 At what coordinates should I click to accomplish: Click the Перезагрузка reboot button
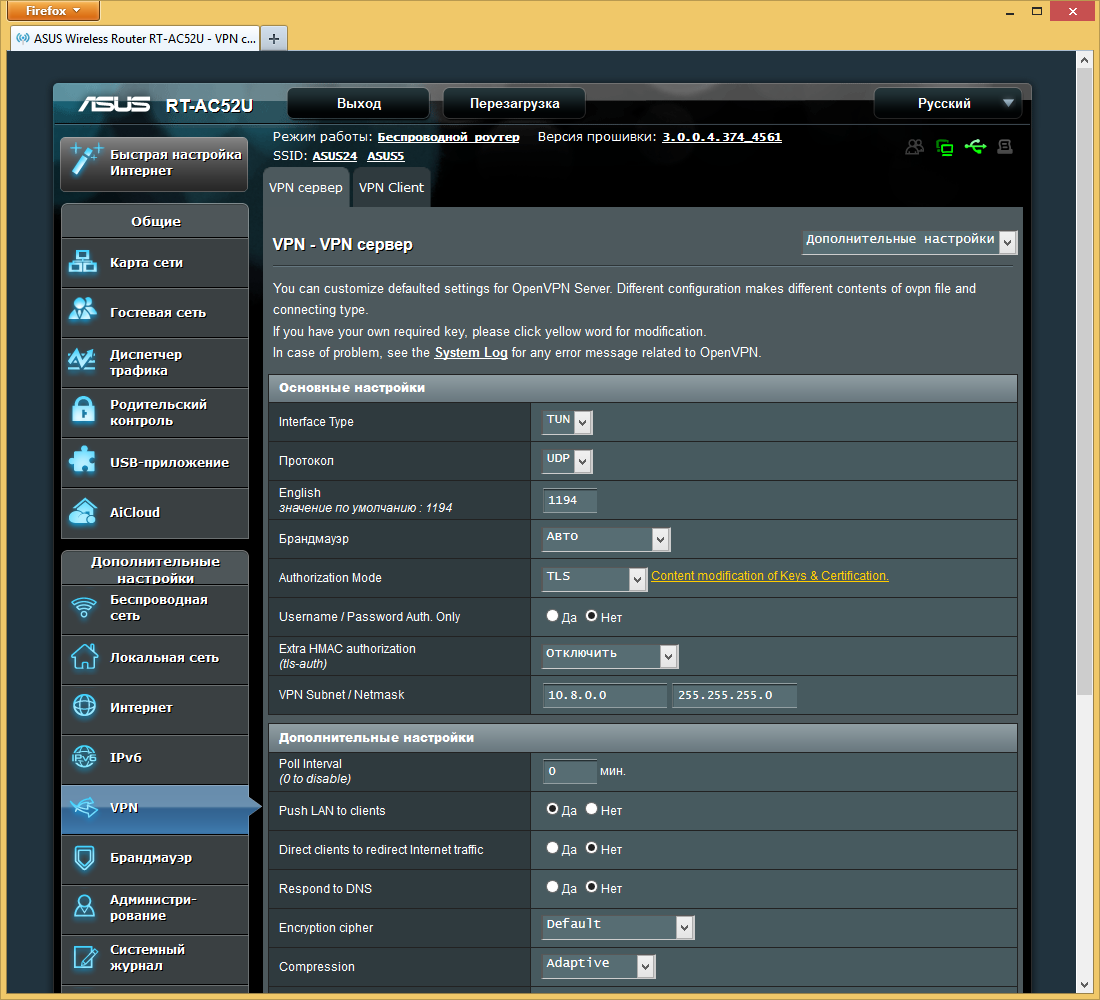click(514, 103)
